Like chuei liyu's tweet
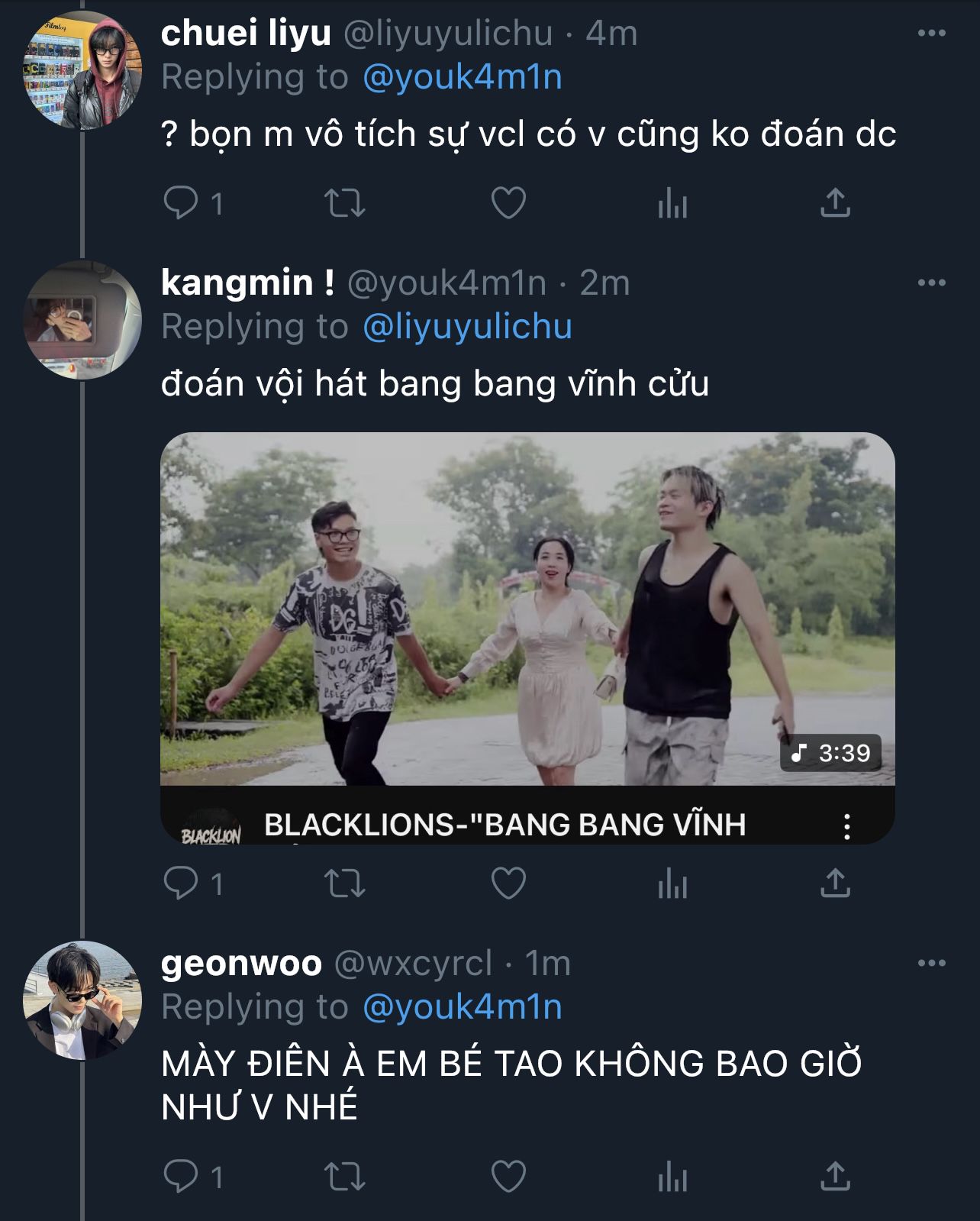Viewport: 980px width, 1221px height. pyautogui.click(x=508, y=203)
